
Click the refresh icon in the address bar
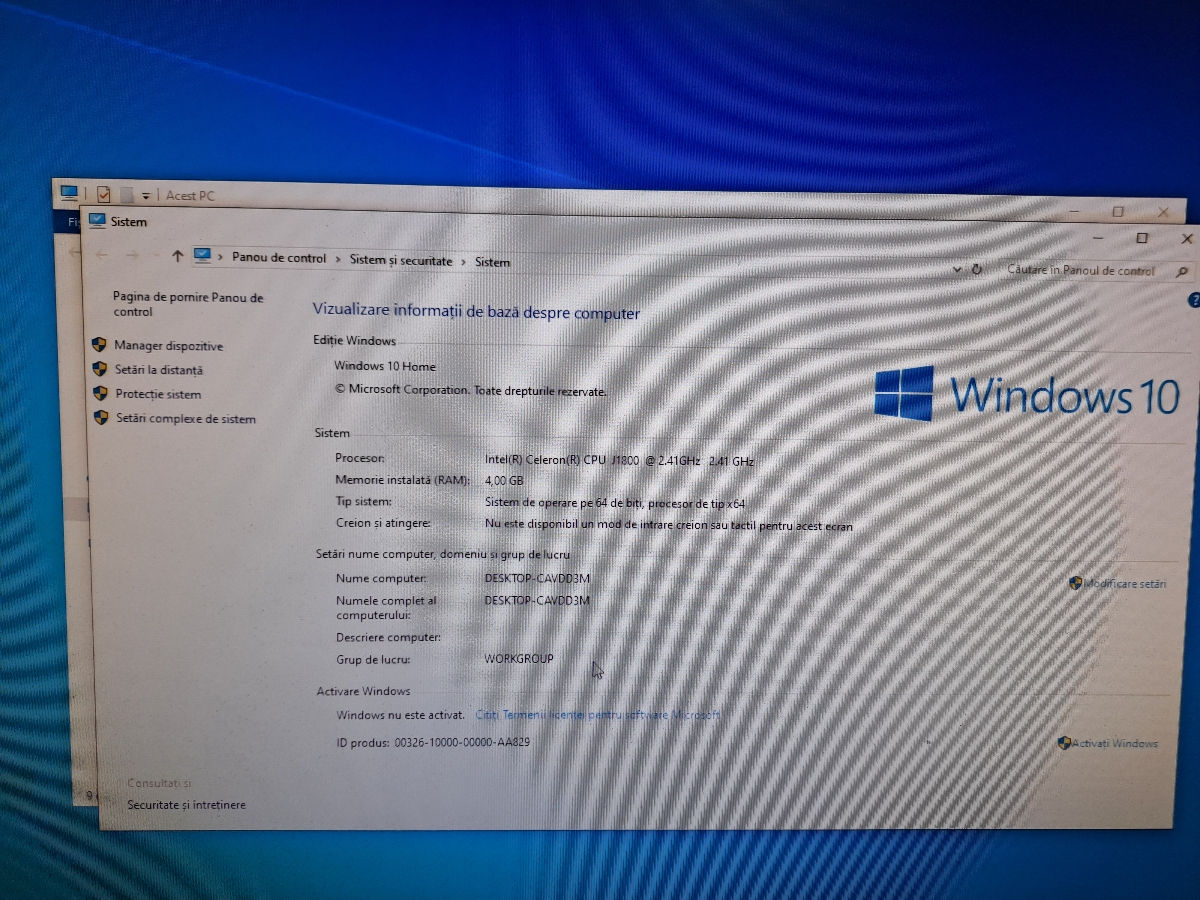[x=977, y=270]
